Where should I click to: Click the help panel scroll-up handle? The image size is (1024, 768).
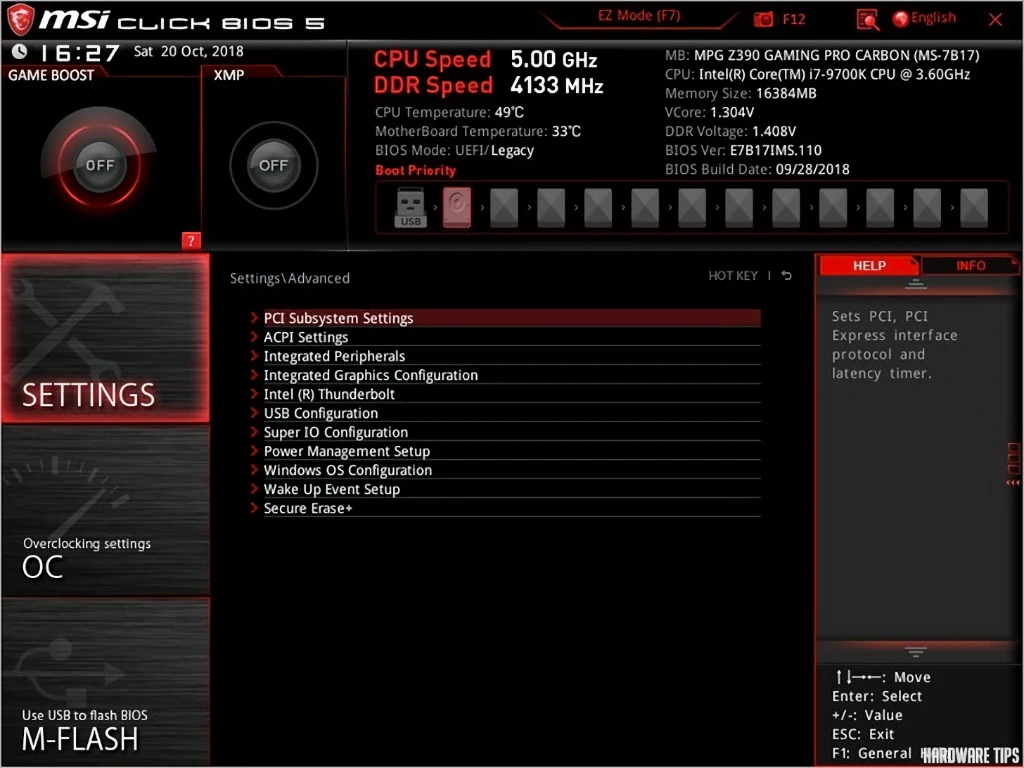click(916, 283)
